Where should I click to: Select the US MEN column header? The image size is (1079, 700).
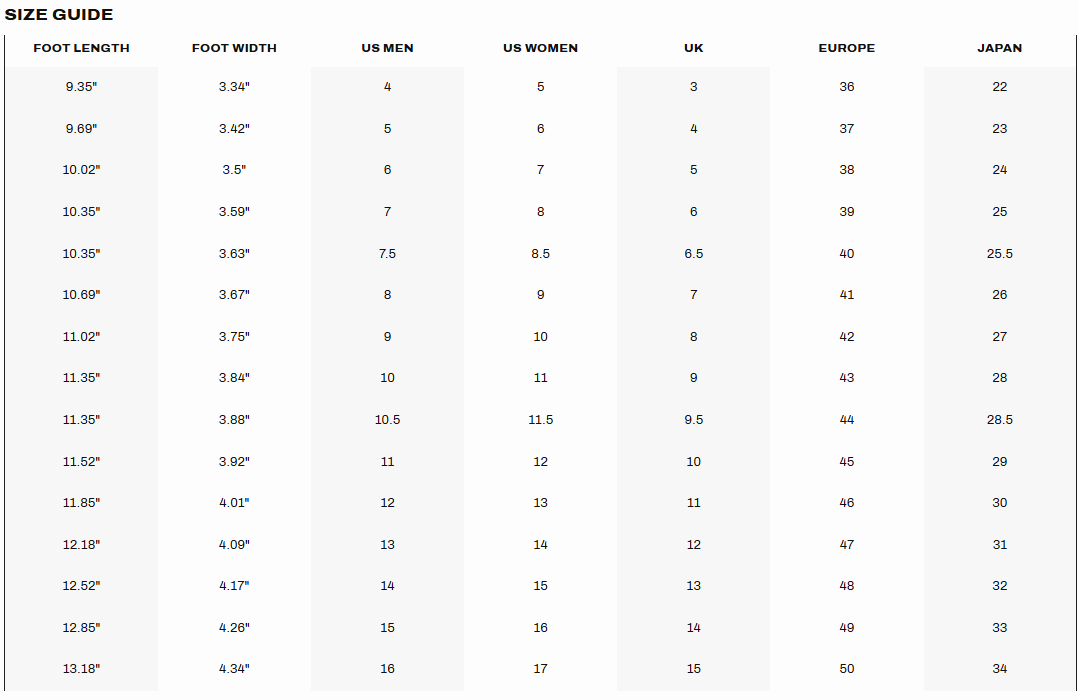387,48
